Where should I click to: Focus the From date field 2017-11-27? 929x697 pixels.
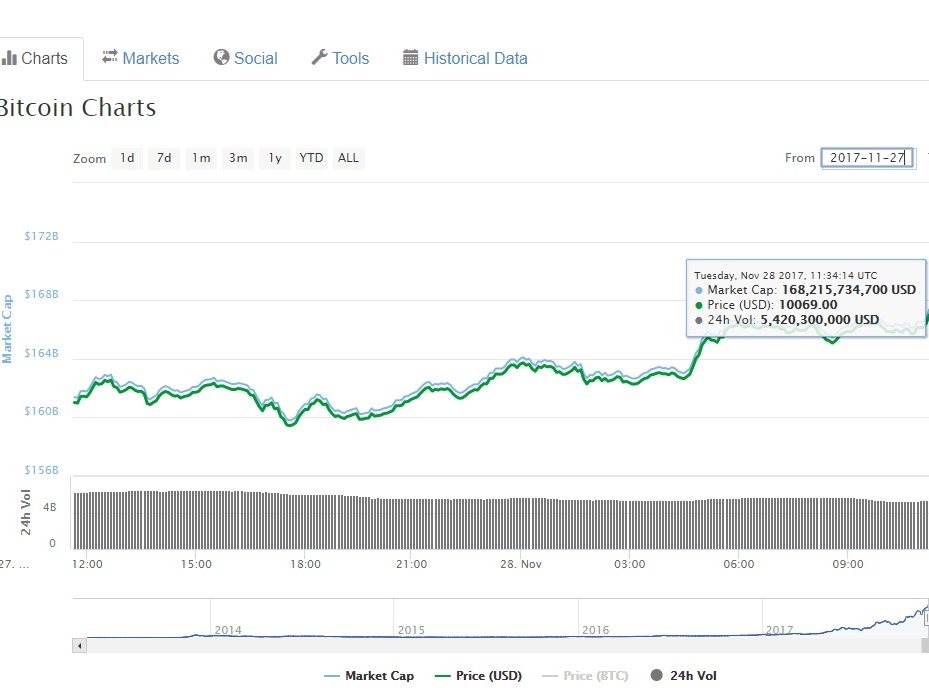pos(867,158)
